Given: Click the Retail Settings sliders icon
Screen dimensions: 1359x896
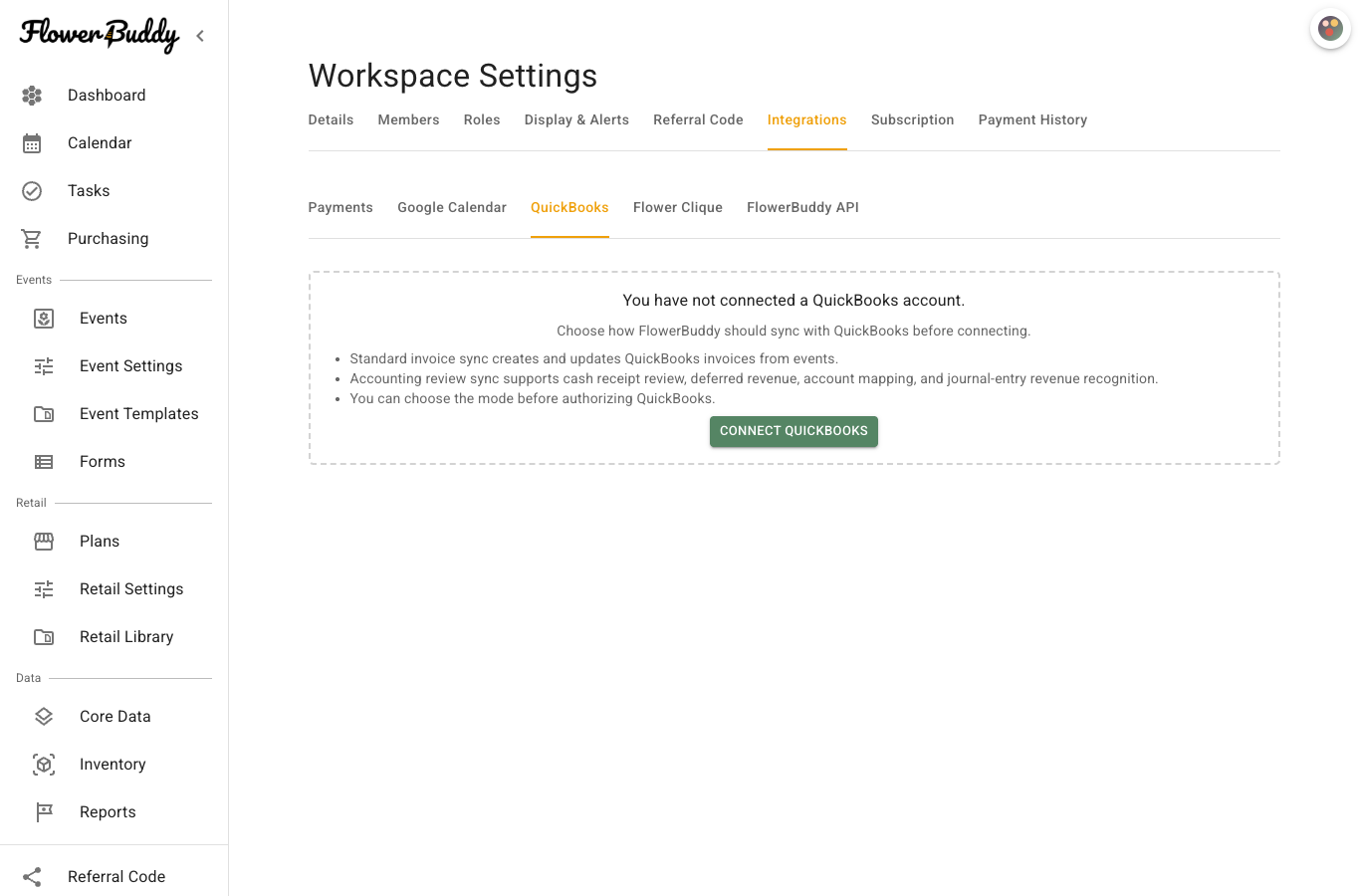Looking at the screenshot, I should [44, 589].
